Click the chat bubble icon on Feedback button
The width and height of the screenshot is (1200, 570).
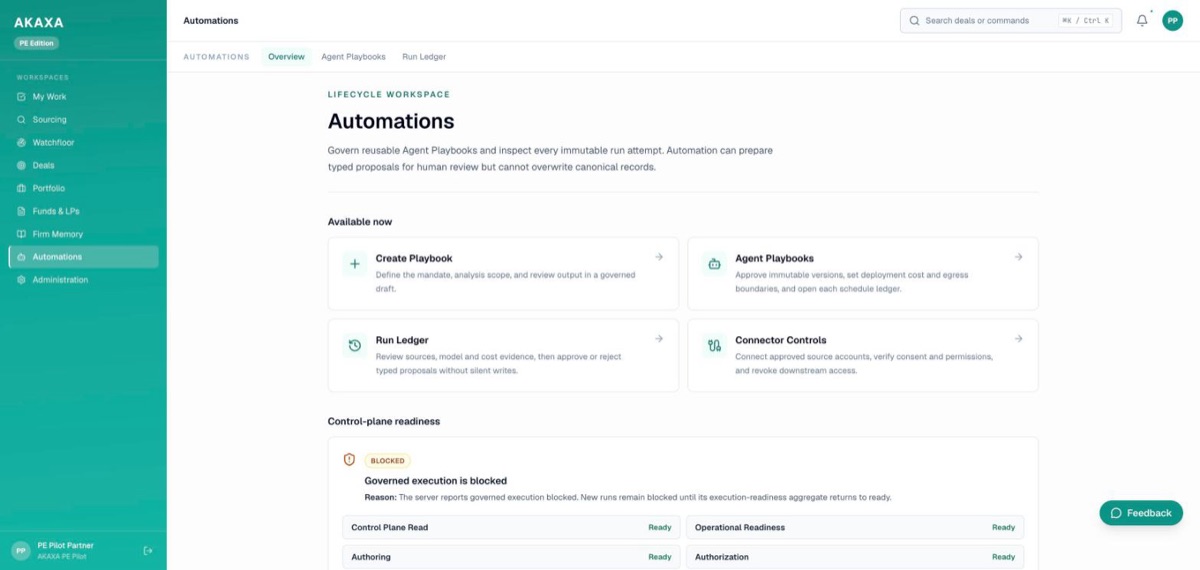[1116, 513]
